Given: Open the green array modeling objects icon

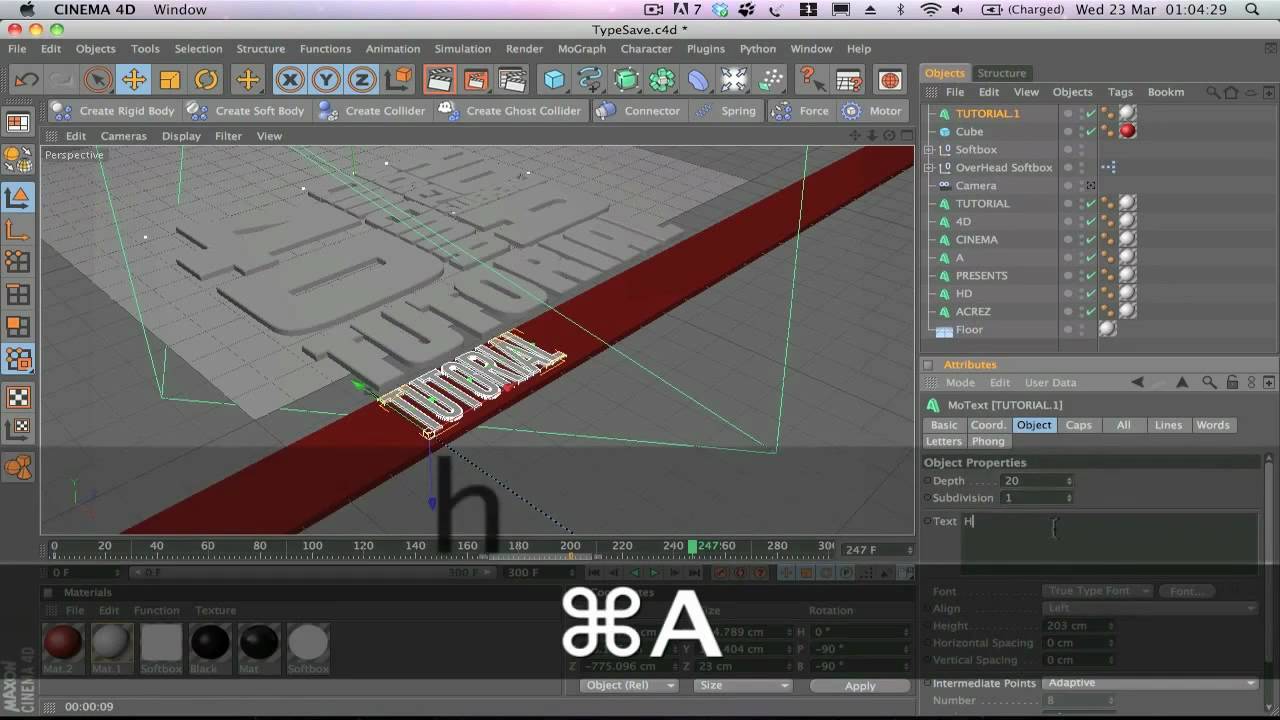Looking at the screenshot, I should tap(662, 80).
